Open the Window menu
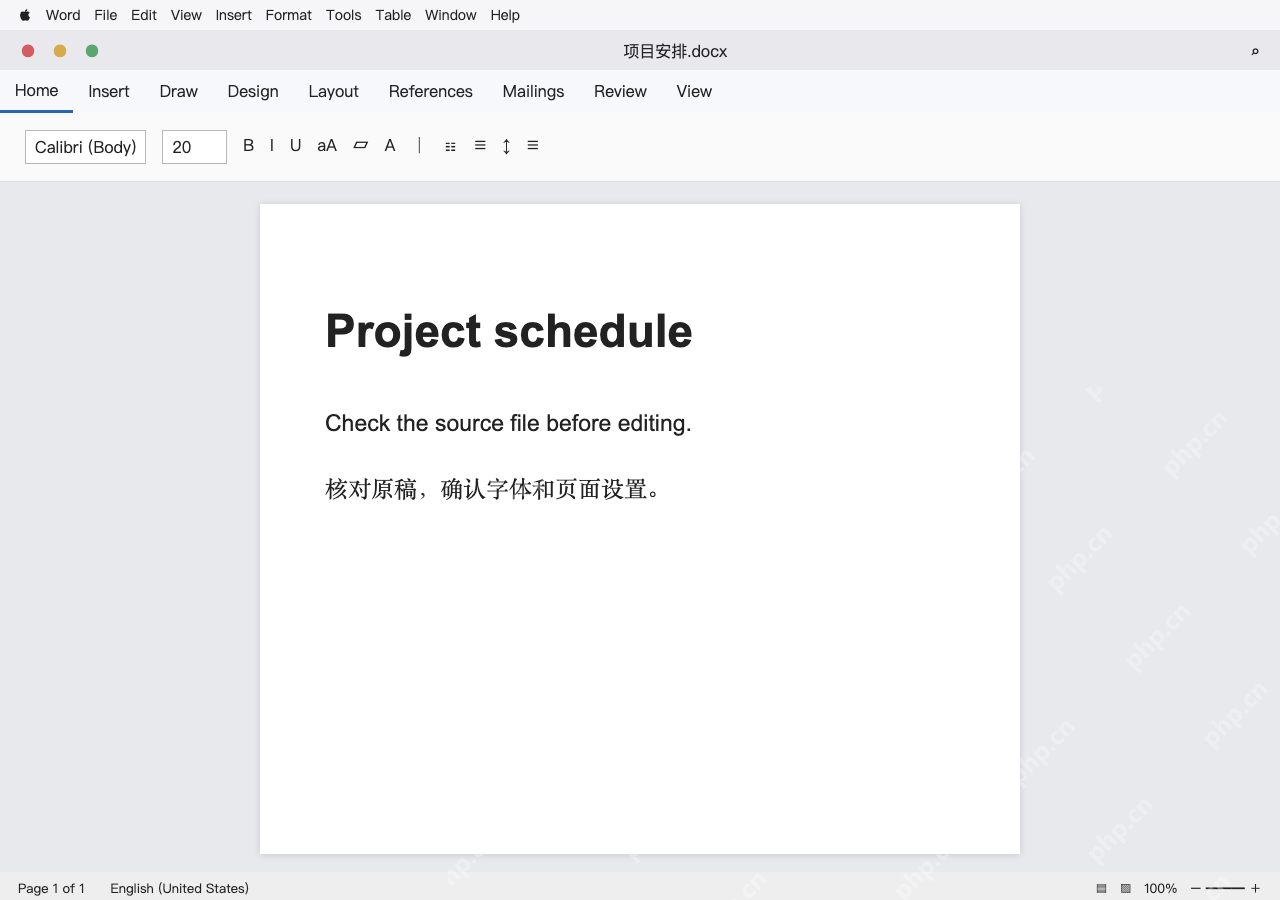The image size is (1280, 900). 450,15
